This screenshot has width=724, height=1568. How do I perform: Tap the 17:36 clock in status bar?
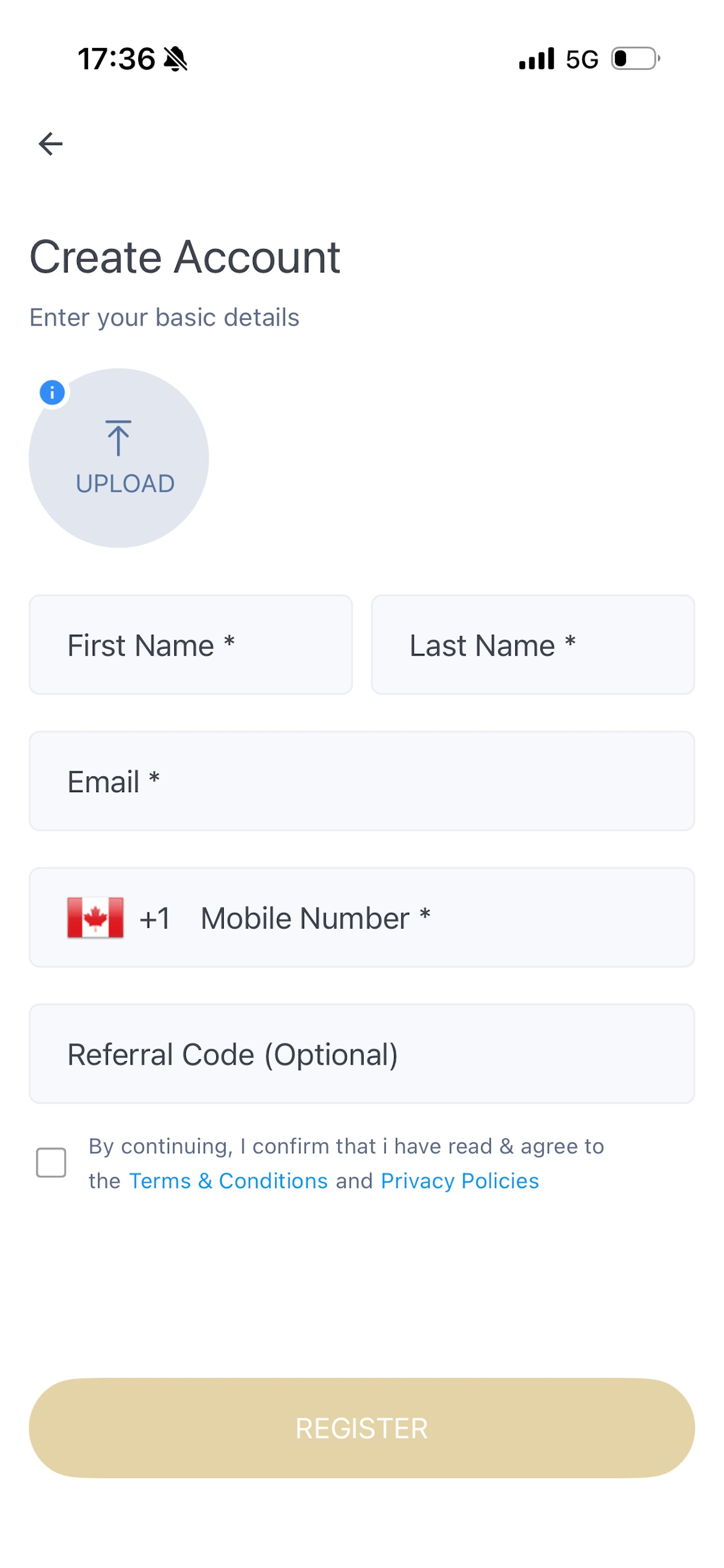pos(116,59)
